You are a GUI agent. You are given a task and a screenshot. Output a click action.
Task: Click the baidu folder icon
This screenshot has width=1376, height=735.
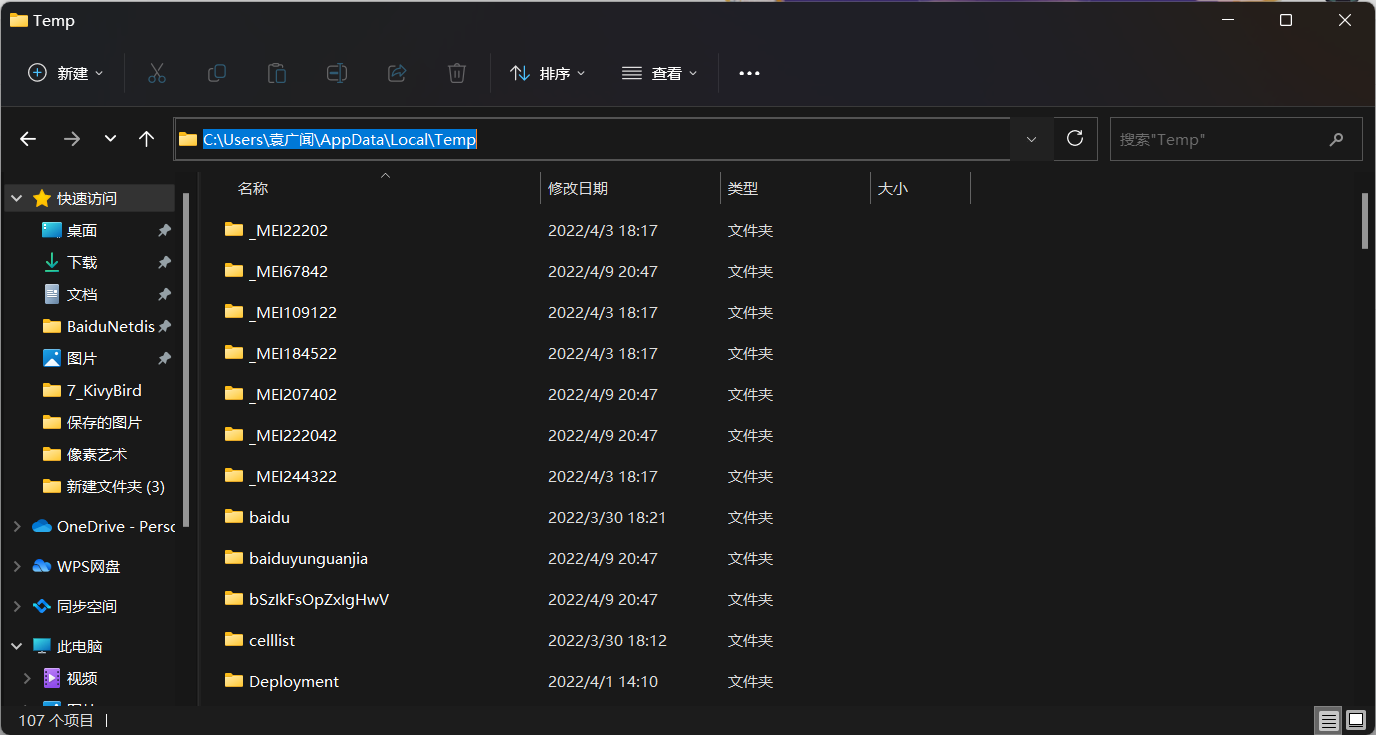coord(234,517)
